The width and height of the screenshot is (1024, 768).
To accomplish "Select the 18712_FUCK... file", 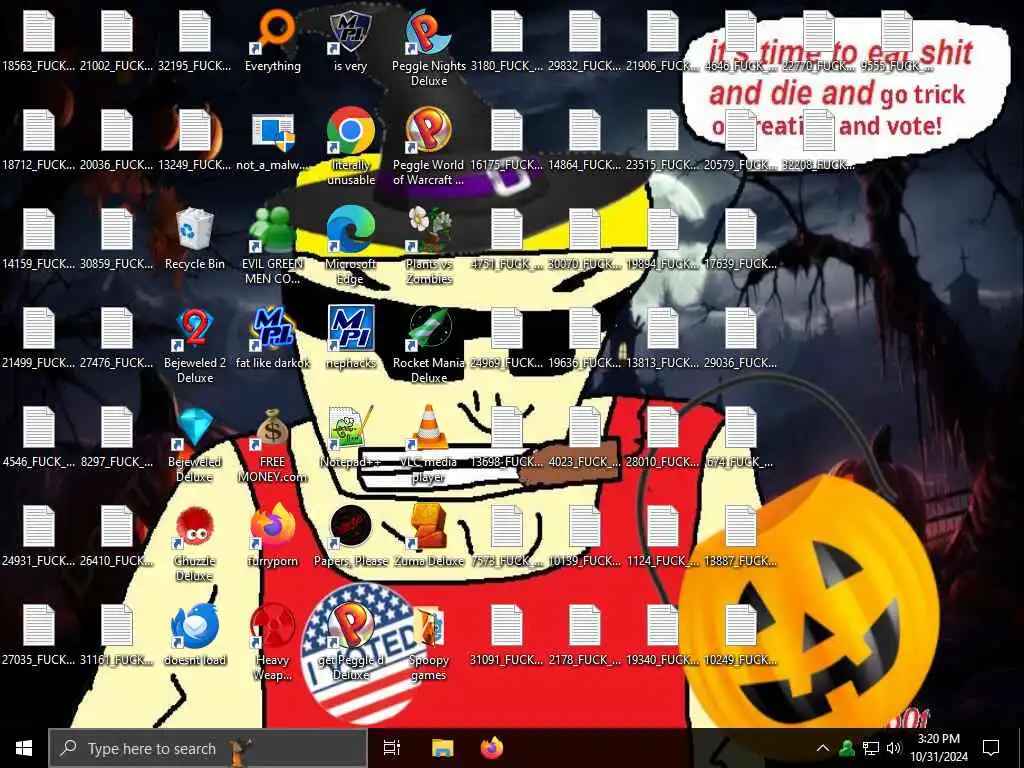I will click(39, 140).
